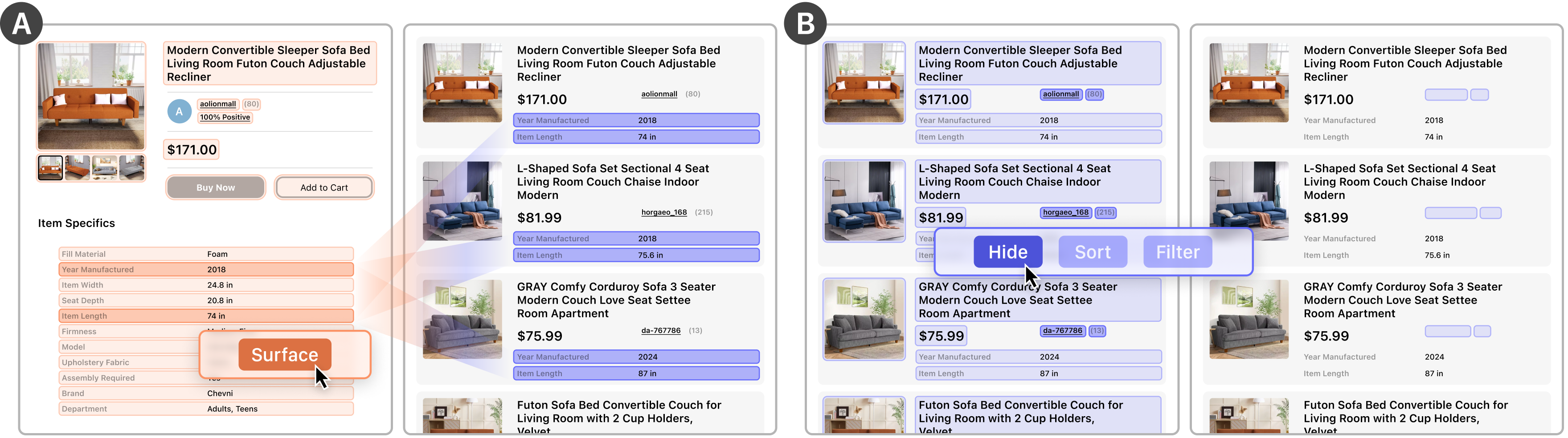Click the Brand Chevni row
1568x438 pixels.
pyautogui.click(x=206, y=393)
